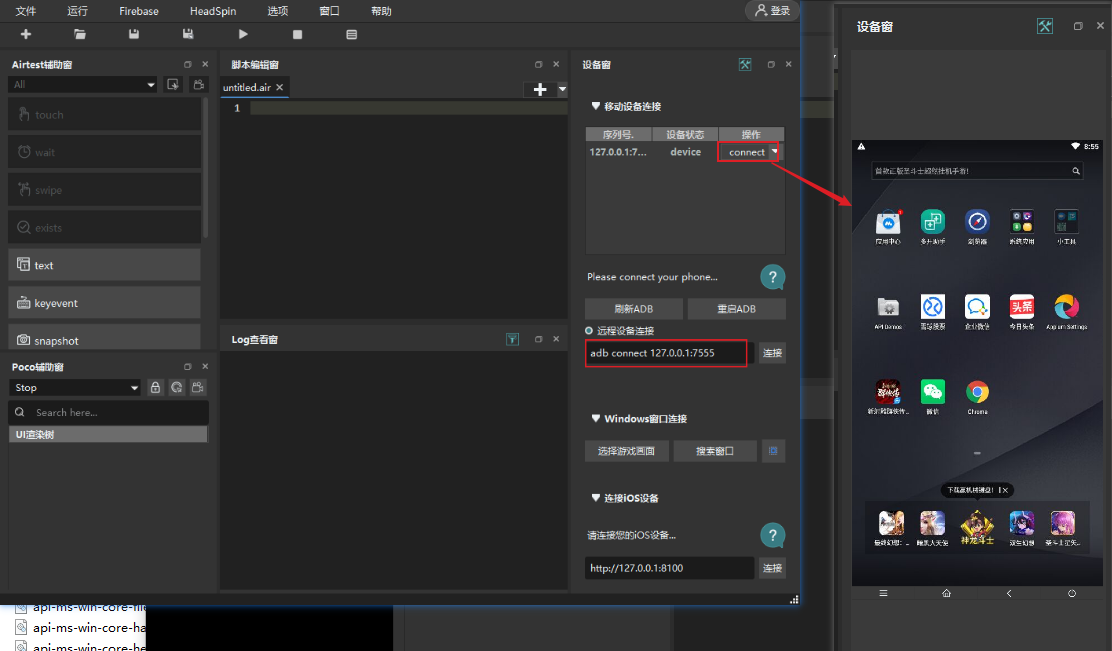1112x651 pixels.
Task: Open a script with the folder icon
Action: coord(79,34)
